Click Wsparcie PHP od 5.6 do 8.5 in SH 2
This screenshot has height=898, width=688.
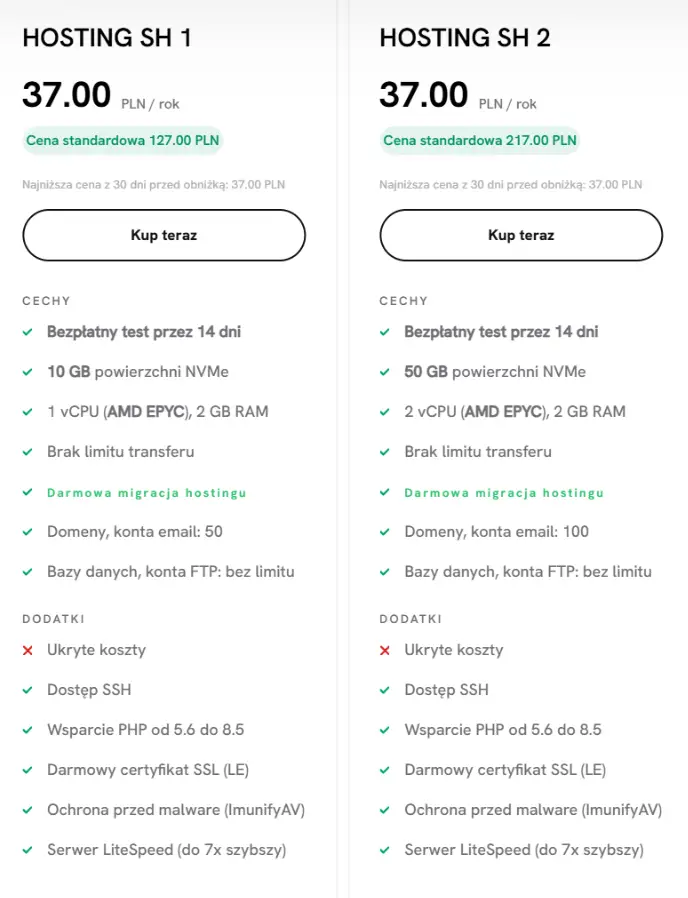tap(503, 730)
